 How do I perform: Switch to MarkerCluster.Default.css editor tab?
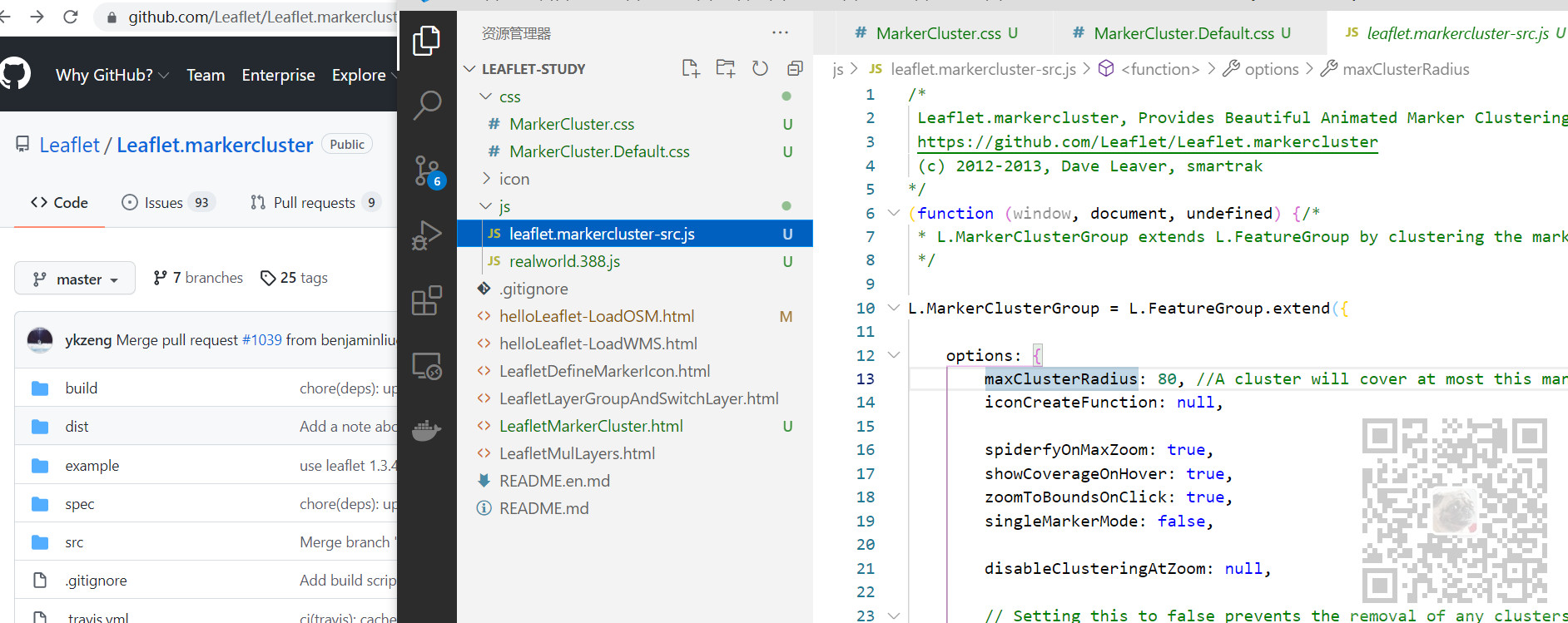1183,33
